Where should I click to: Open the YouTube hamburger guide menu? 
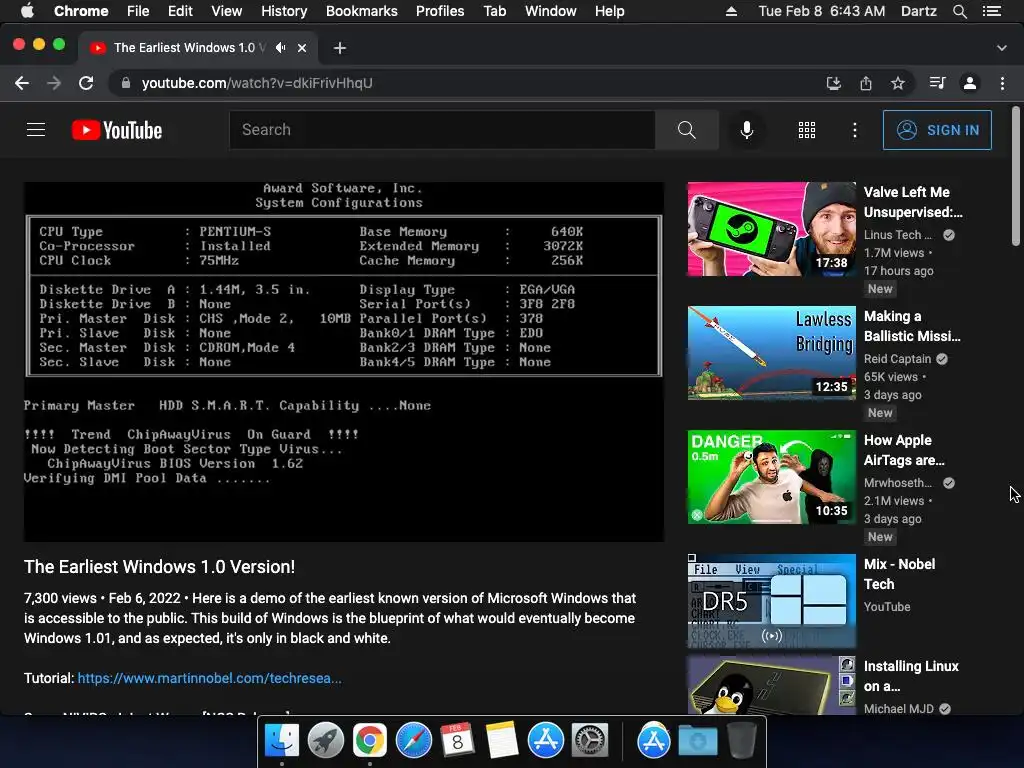[36, 130]
